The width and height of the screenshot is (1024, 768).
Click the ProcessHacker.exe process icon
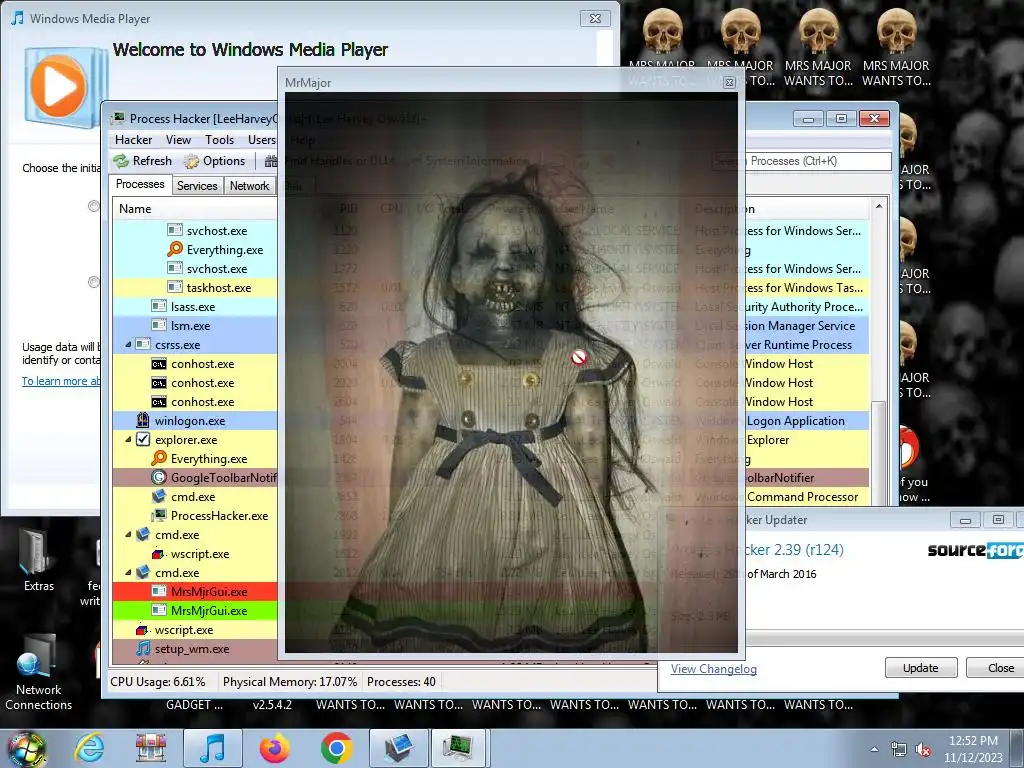(x=159, y=515)
